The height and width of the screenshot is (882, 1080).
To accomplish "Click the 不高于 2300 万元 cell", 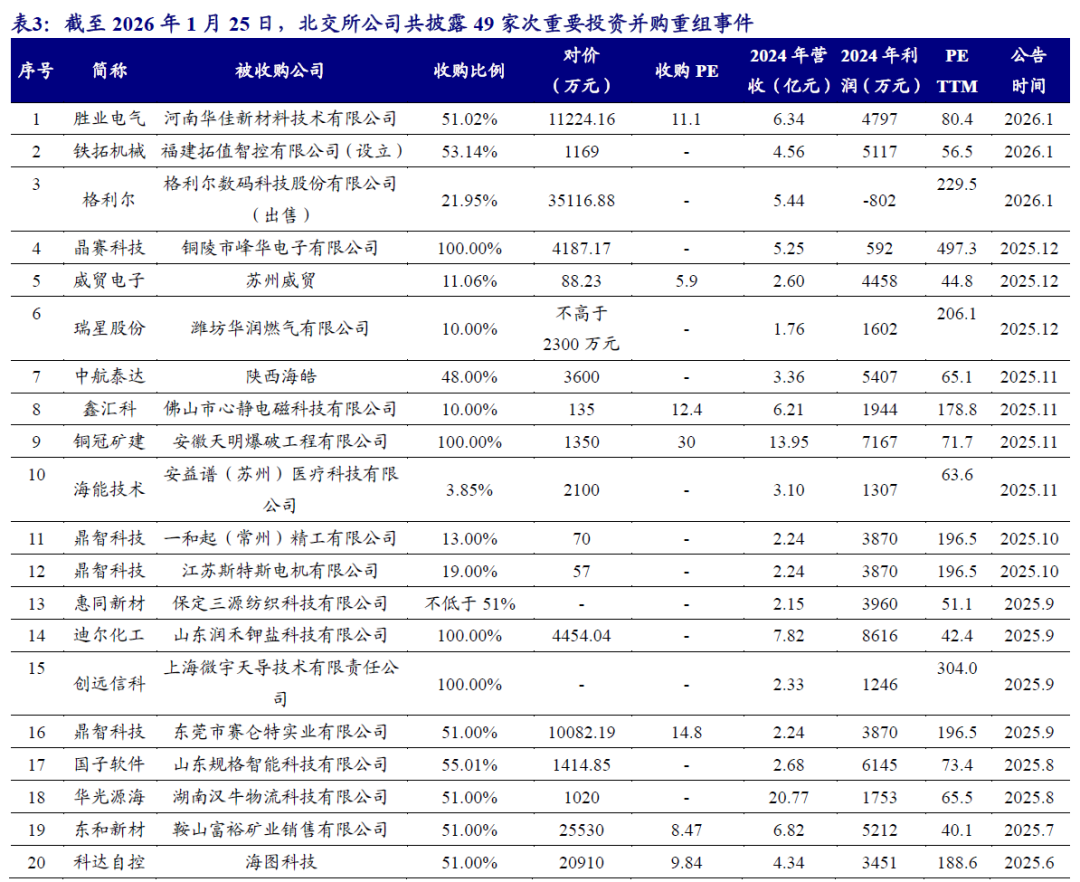I will (581, 328).
